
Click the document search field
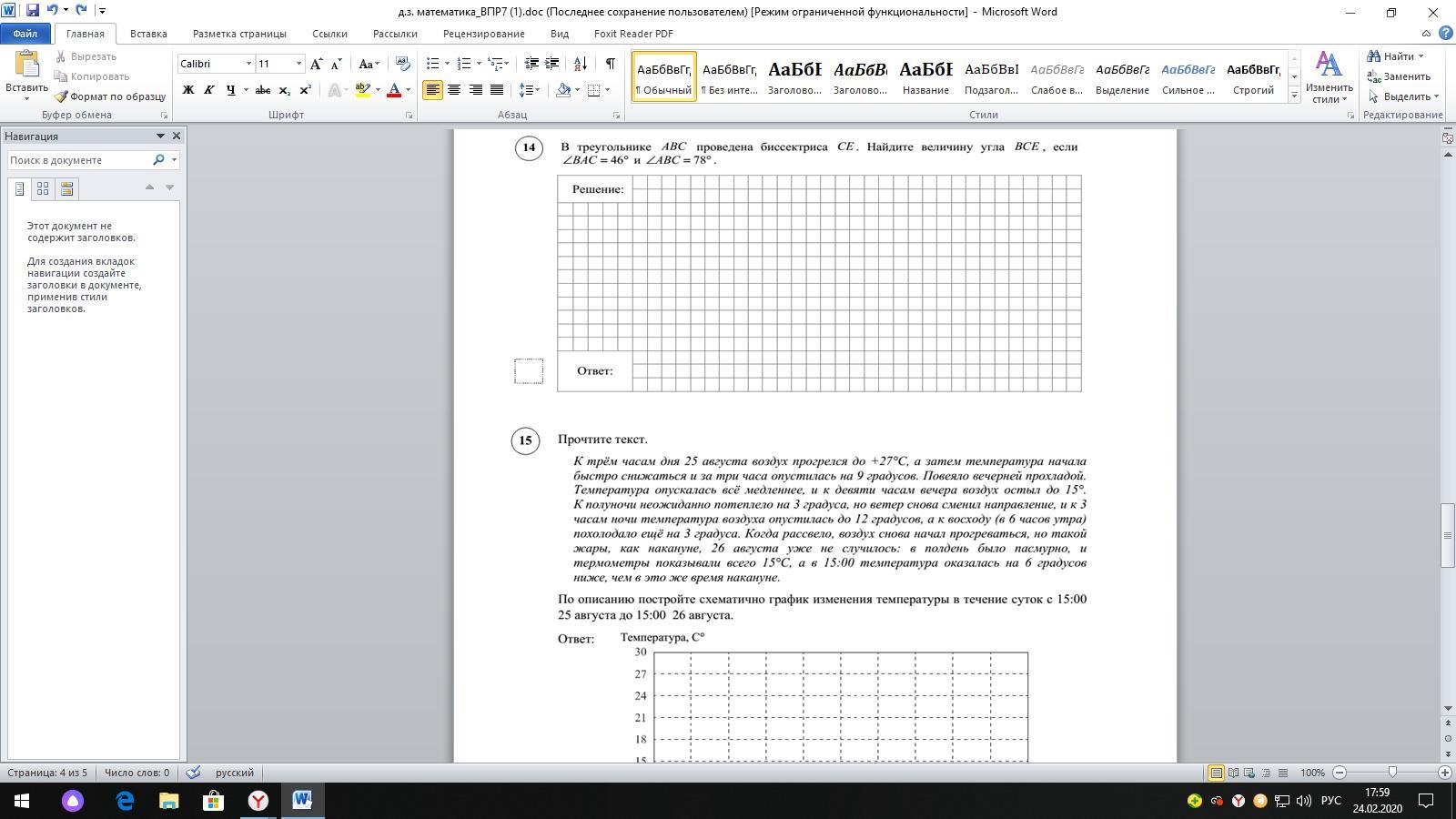[78, 160]
